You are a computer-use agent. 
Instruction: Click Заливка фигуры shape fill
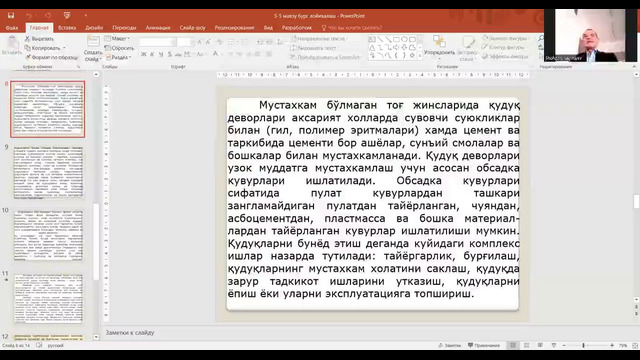505,38
